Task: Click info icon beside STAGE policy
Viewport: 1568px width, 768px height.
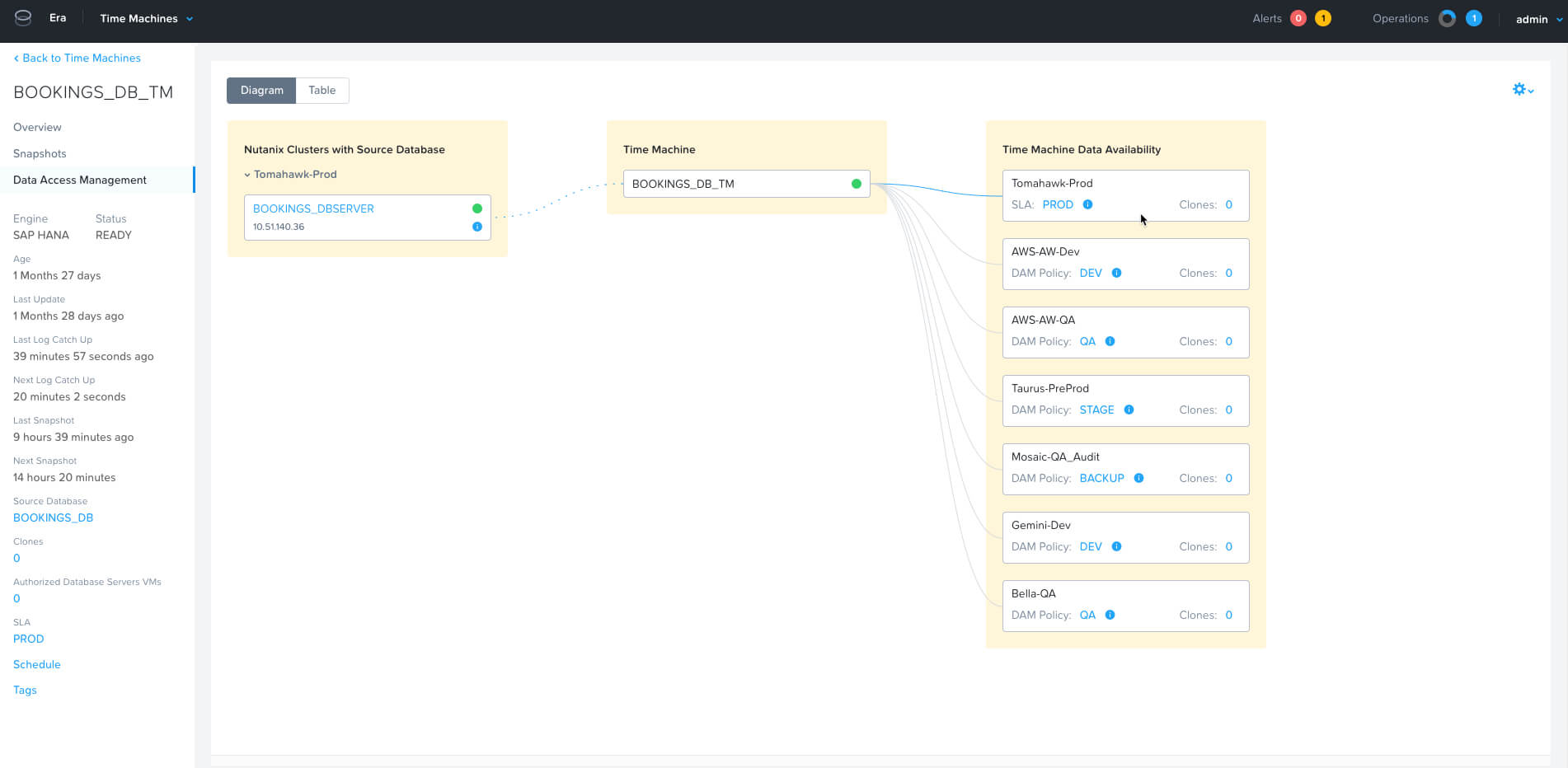Action: tap(1129, 410)
